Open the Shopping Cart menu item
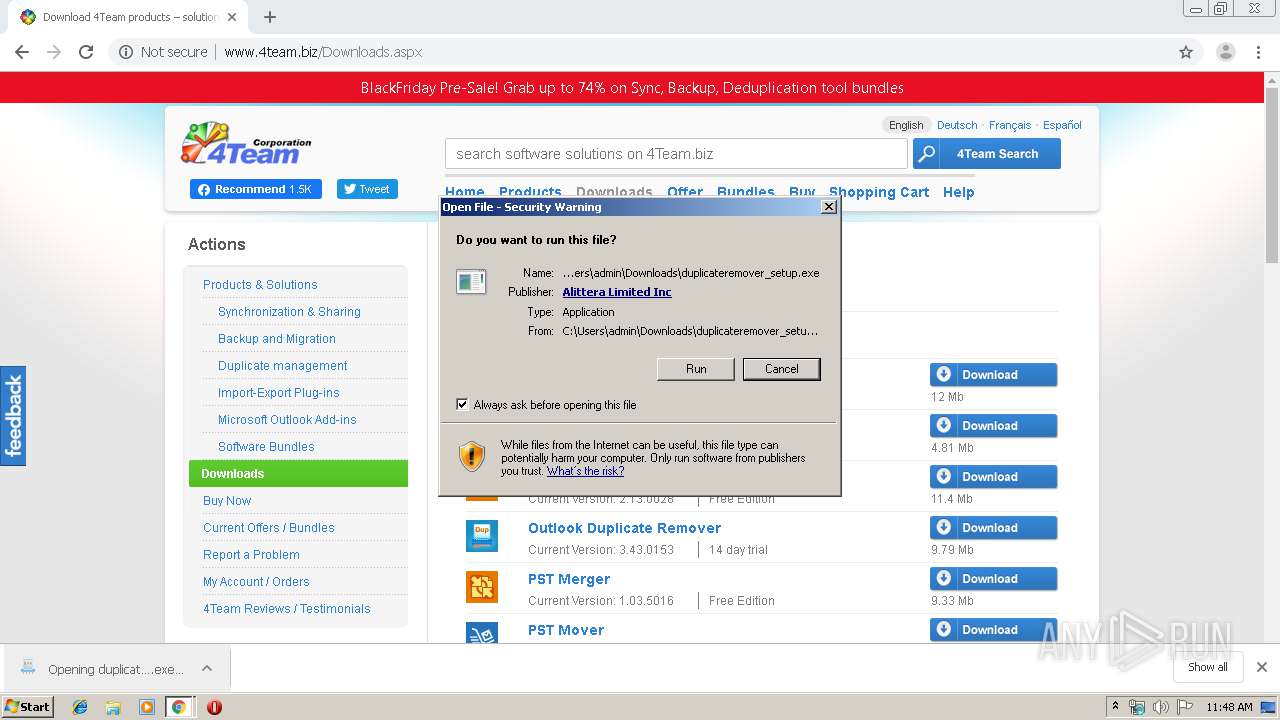1280x720 pixels. point(879,192)
